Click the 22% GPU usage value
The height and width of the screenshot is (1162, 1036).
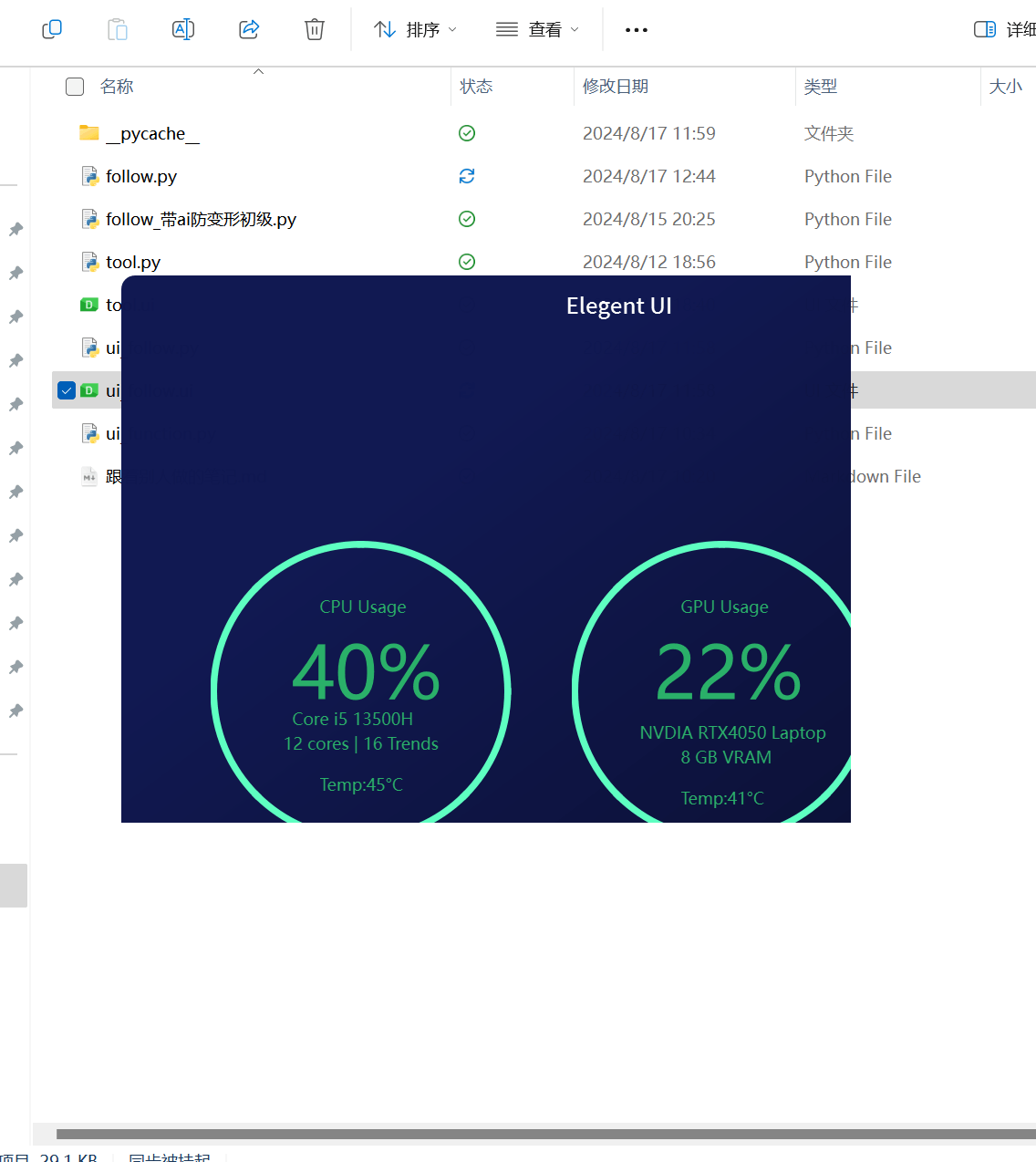728,673
